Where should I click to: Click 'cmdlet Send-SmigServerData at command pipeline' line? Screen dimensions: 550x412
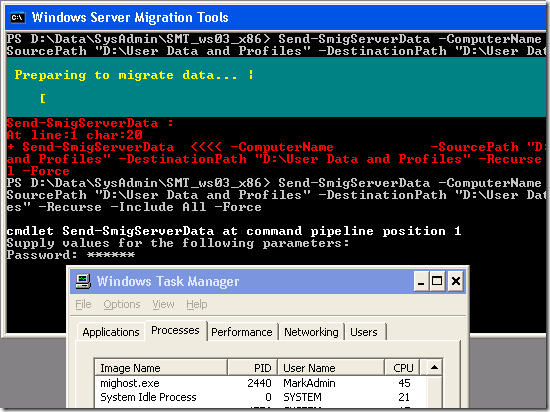click(x=234, y=231)
